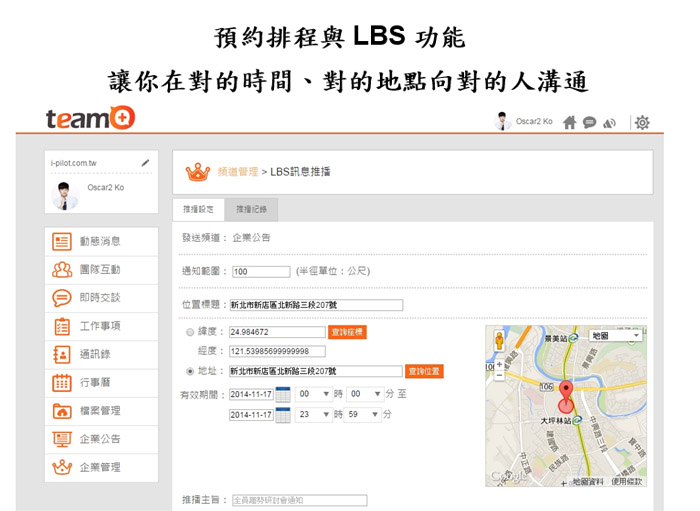The height and width of the screenshot is (511, 700).
Task: Click the start date field 2014-11-17
Action: (251, 395)
